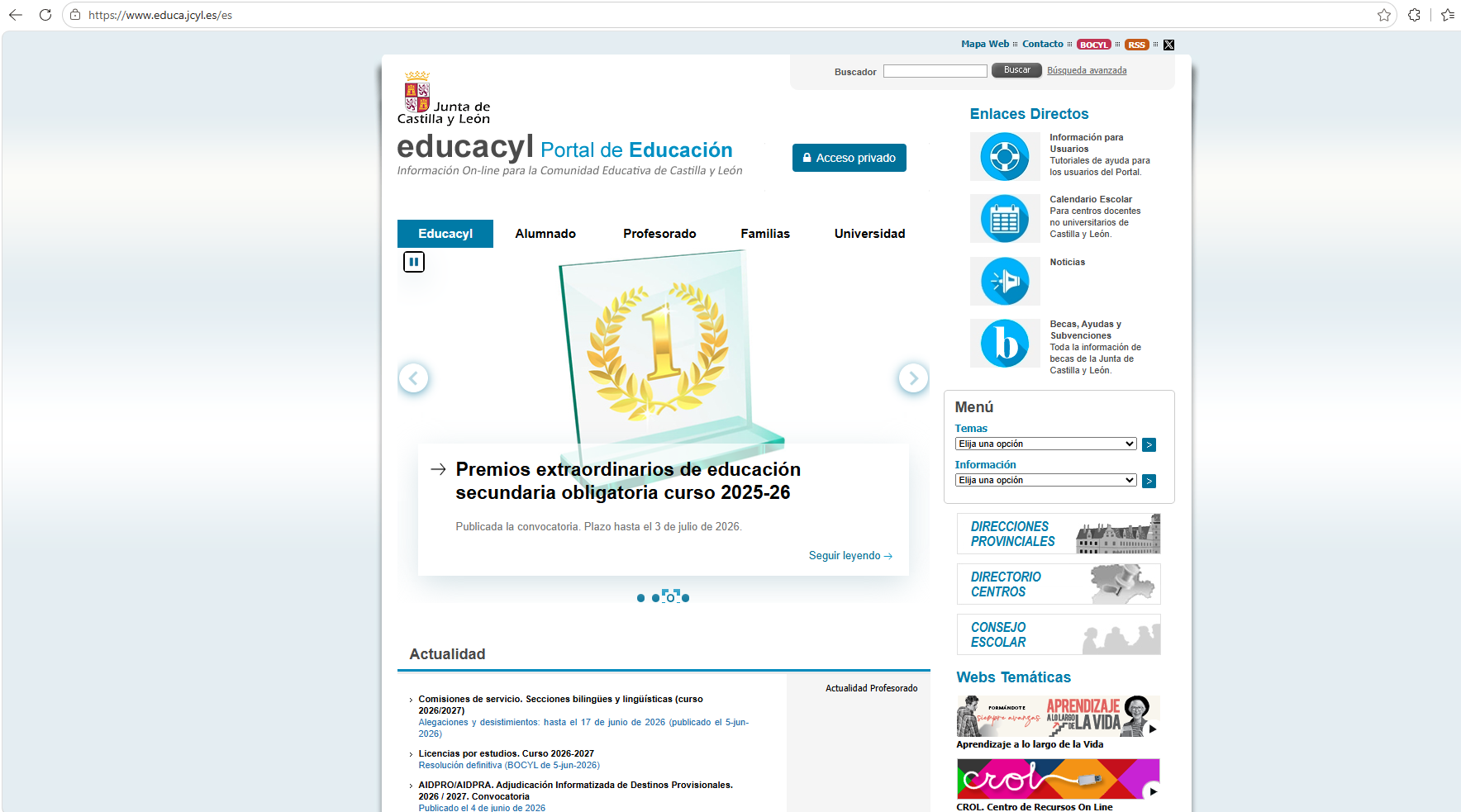The width and height of the screenshot is (1461, 812).
Task: Click the go arrow beside Información dropdown
Action: coord(1149,481)
